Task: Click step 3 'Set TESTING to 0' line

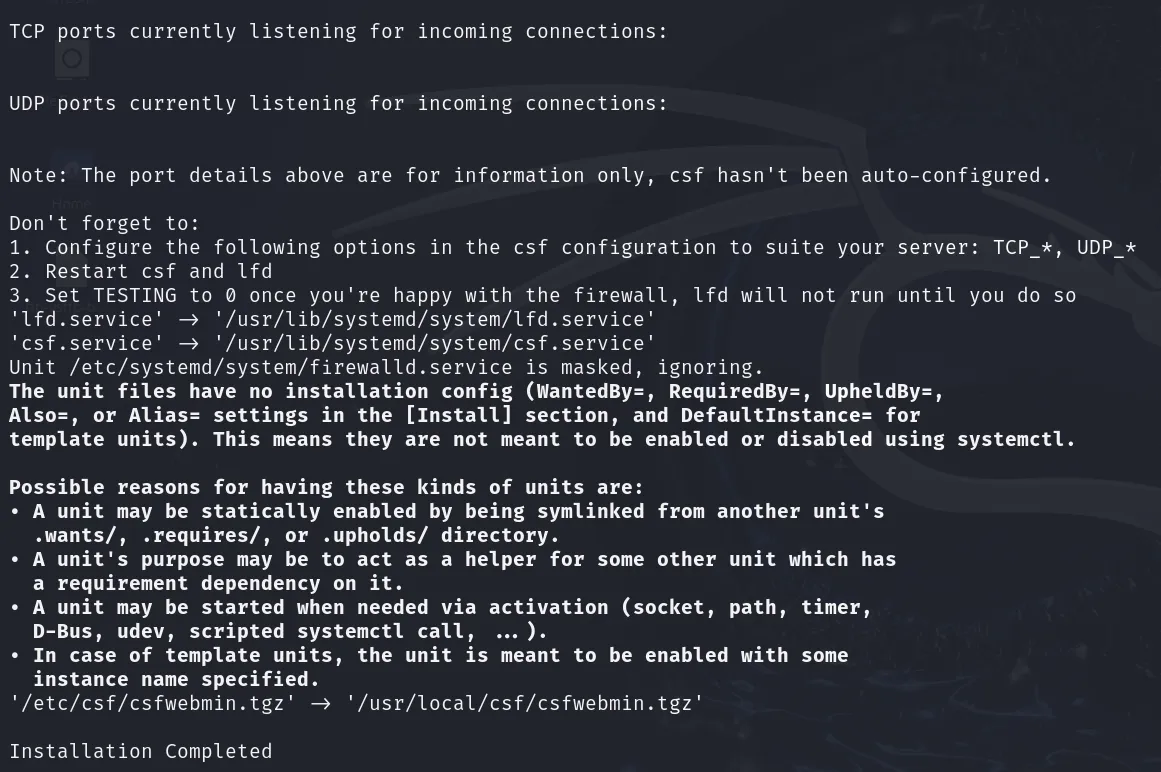Action: point(543,295)
